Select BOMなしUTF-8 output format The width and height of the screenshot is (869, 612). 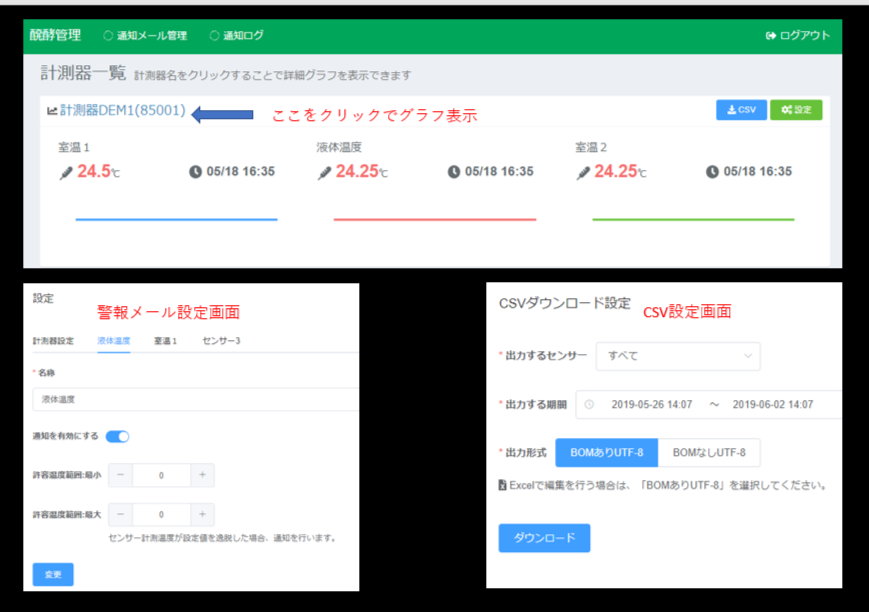click(709, 453)
